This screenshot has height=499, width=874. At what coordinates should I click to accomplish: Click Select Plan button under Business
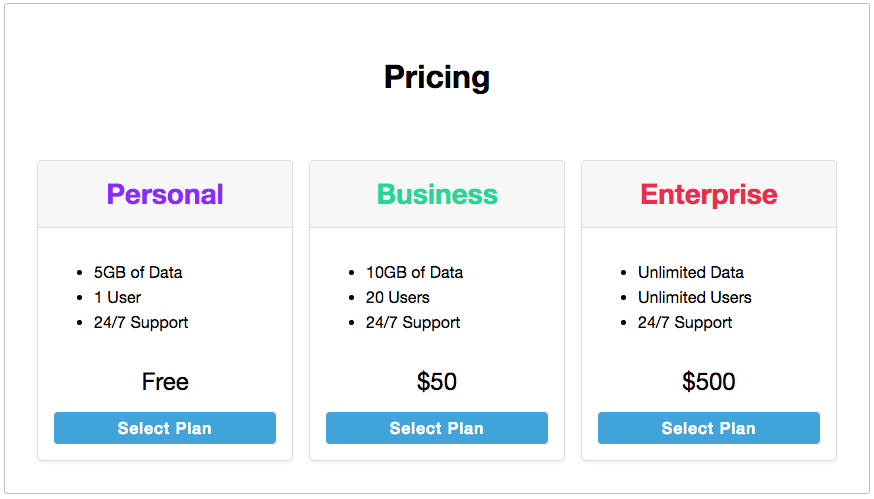coord(437,428)
